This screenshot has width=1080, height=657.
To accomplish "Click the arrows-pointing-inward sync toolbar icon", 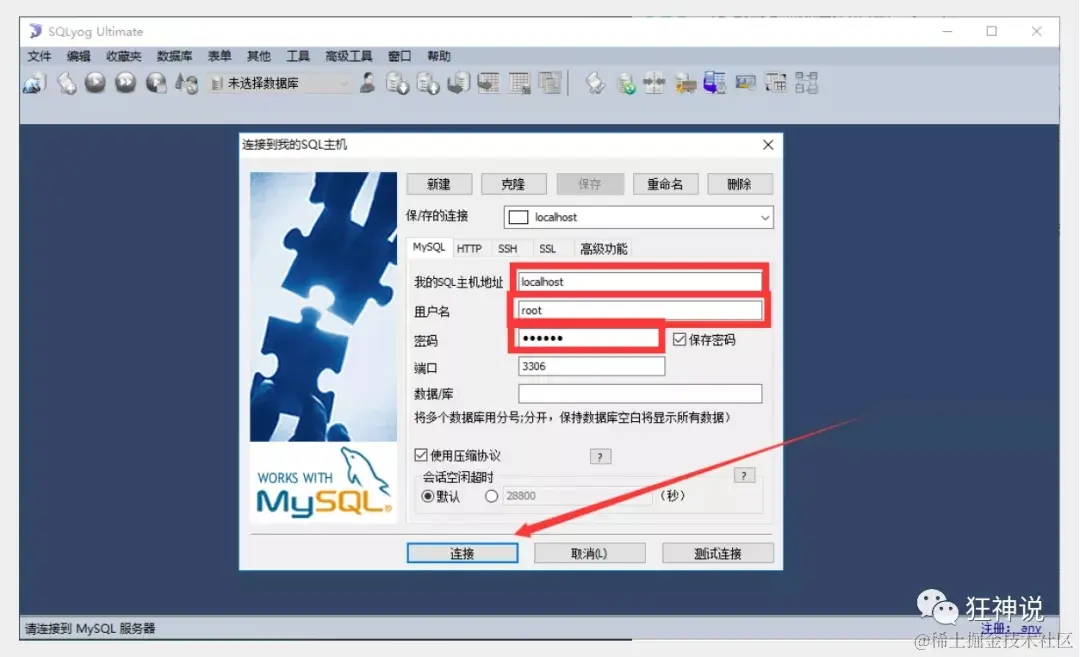I will tap(654, 83).
